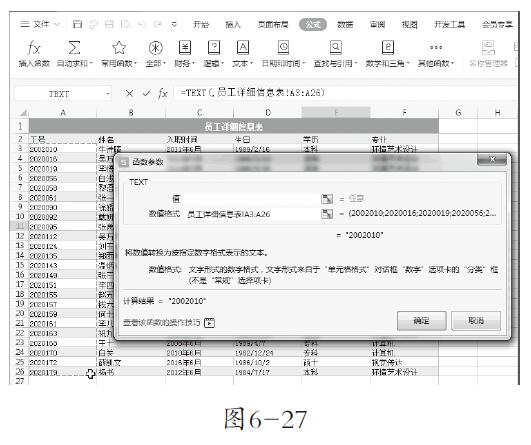Click the formula bar cancel X icon
The height and width of the screenshot is (445, 531).
(x=129, y=93)
